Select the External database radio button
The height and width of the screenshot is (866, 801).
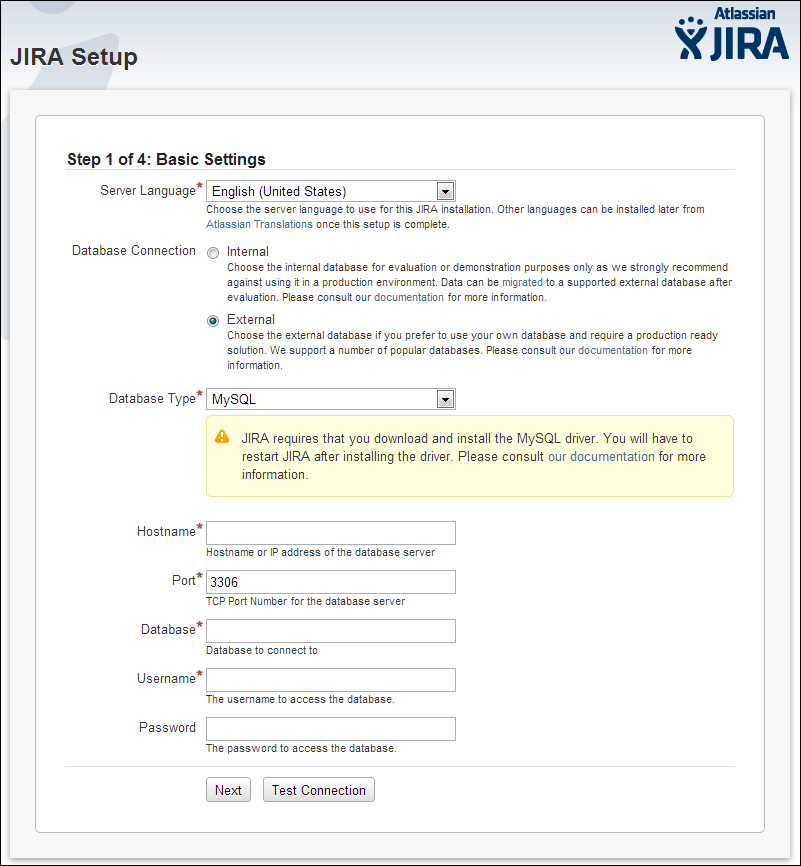tap(213, 321)
